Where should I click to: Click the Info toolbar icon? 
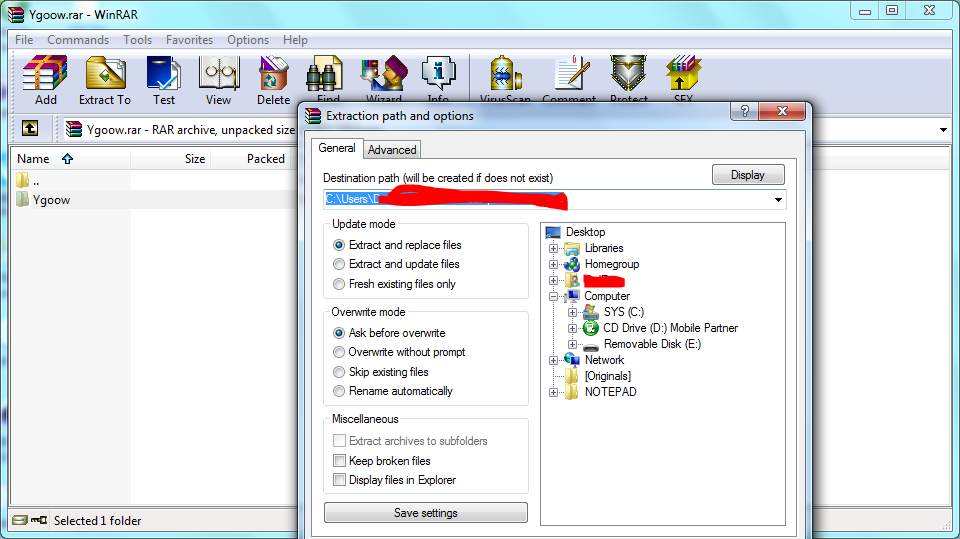[438, 73]
